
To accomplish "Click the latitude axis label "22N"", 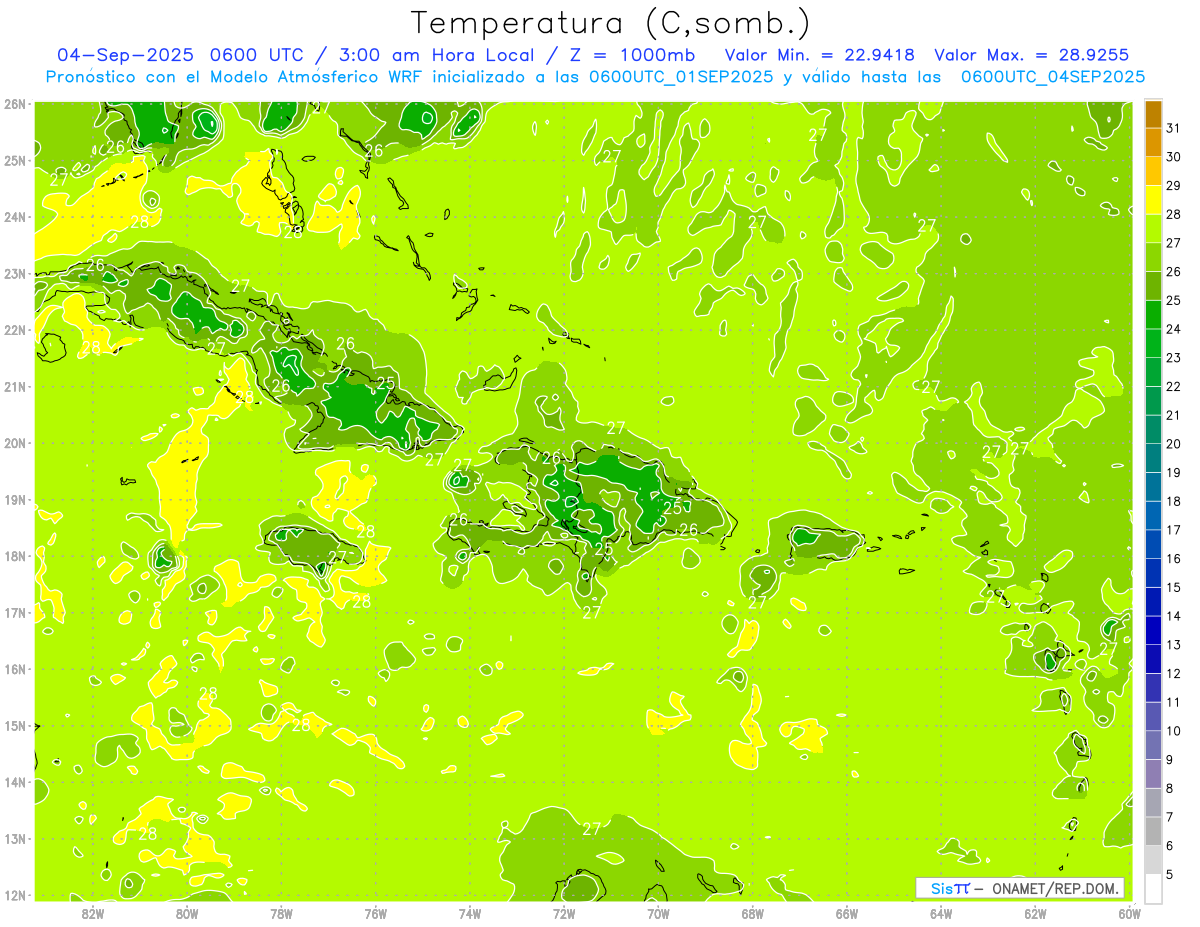I will (x=15, y=330).
